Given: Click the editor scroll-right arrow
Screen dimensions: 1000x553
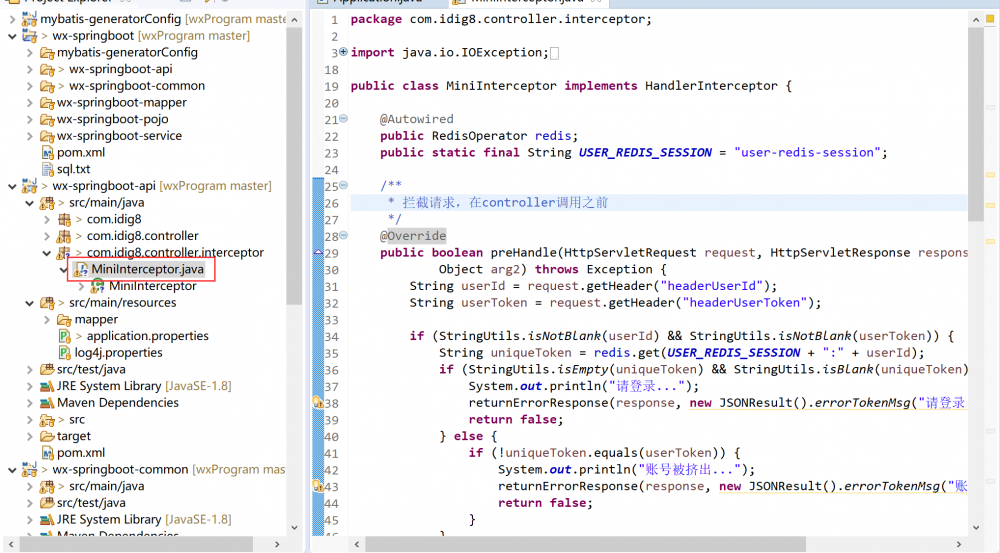Looking at the screenshot, I should click(959, 544).
